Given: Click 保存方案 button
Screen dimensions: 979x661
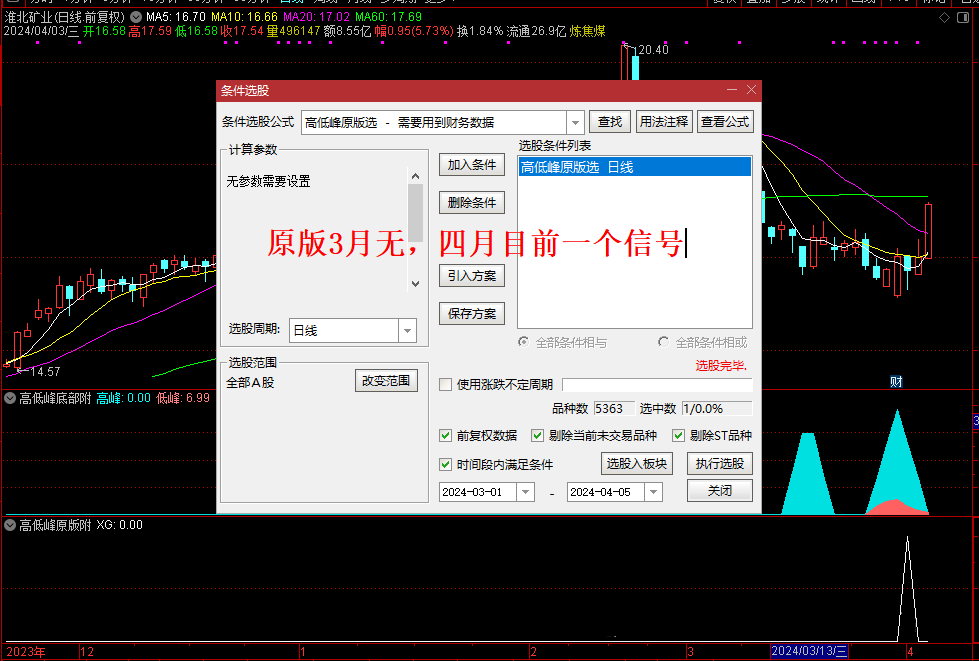Looking at the screenshot, I should [471, 313].
